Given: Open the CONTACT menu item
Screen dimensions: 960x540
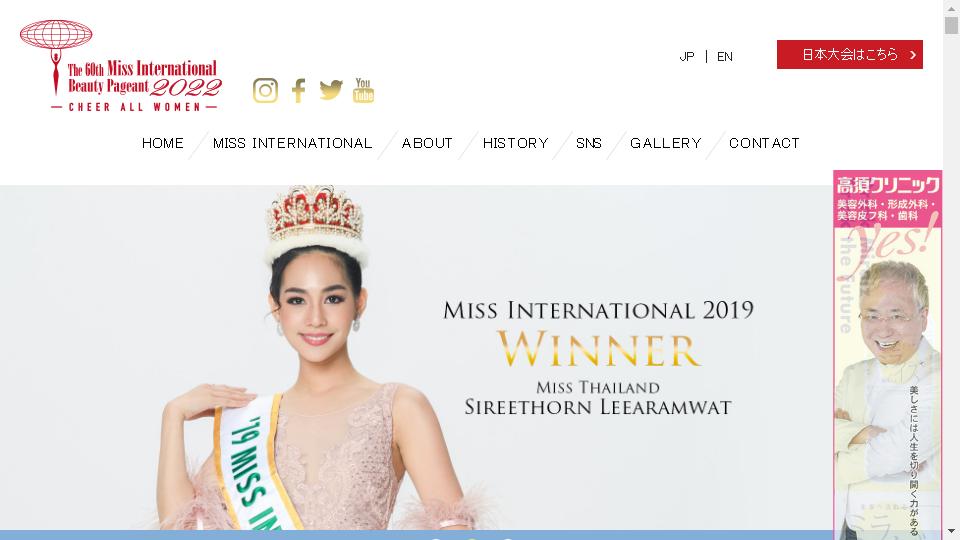Looking at the screenshot, I should [764, 143].
